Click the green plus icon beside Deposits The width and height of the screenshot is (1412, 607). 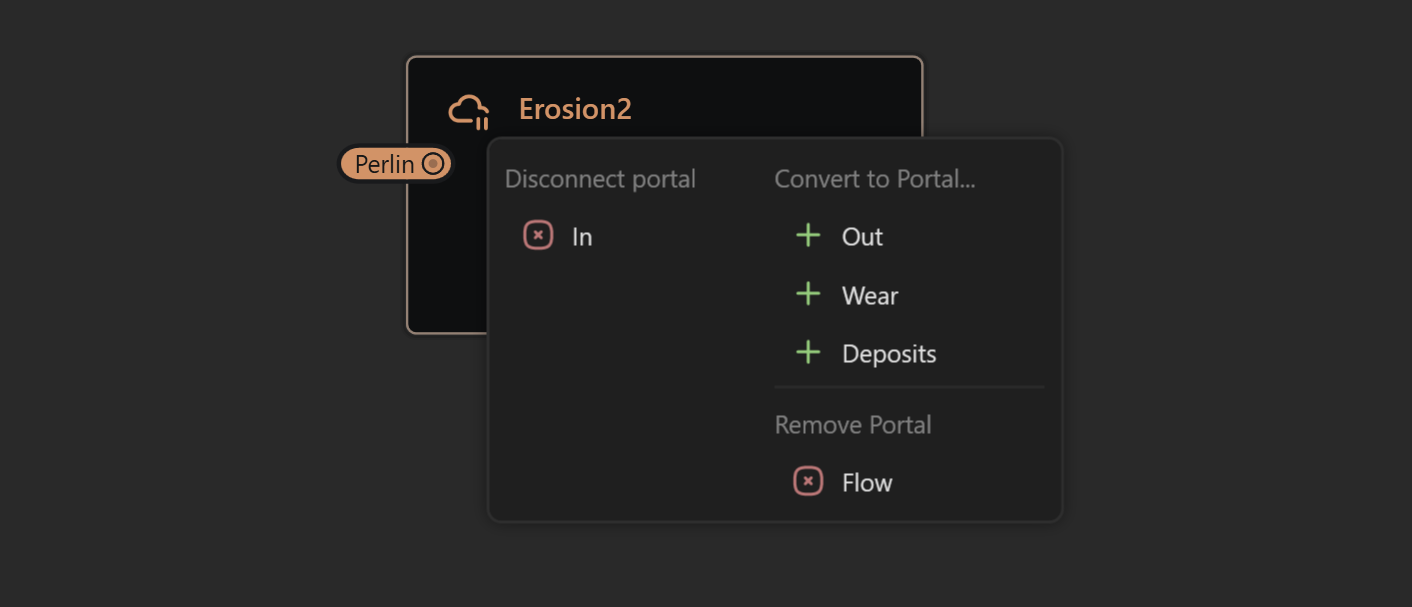807,352
